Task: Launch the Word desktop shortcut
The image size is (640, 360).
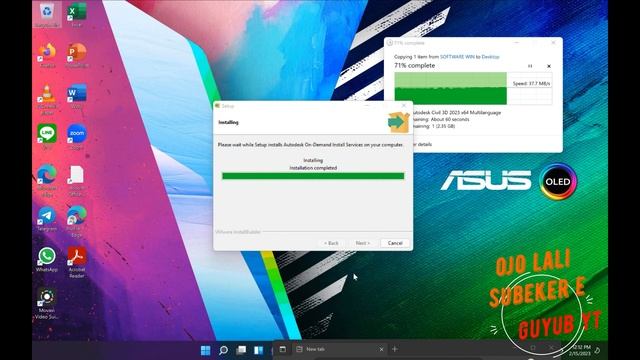Action: coord(76,96)
